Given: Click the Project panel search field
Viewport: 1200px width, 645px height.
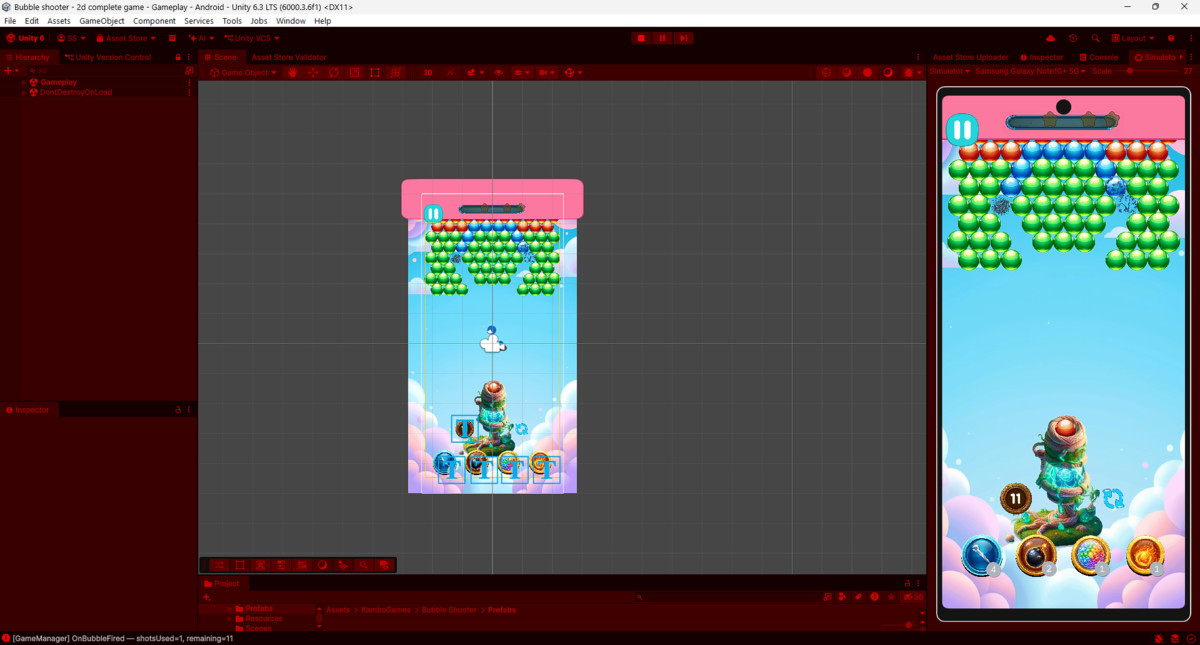Looking at the screenshot, I should pos(728,597).
